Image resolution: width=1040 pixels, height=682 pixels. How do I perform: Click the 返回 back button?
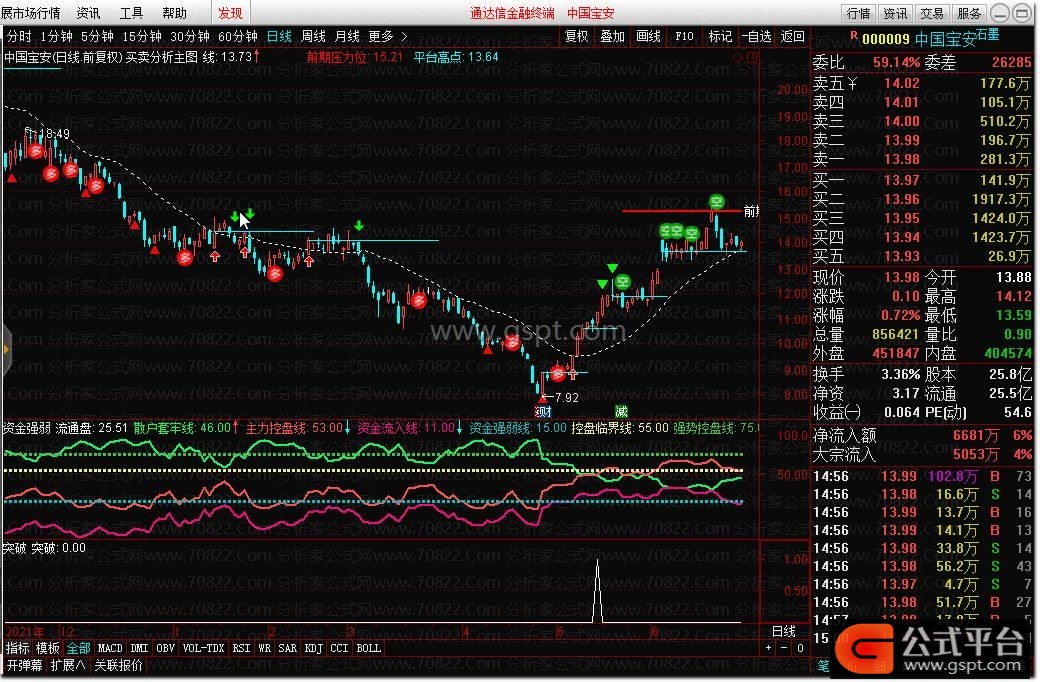click(792, 36)
